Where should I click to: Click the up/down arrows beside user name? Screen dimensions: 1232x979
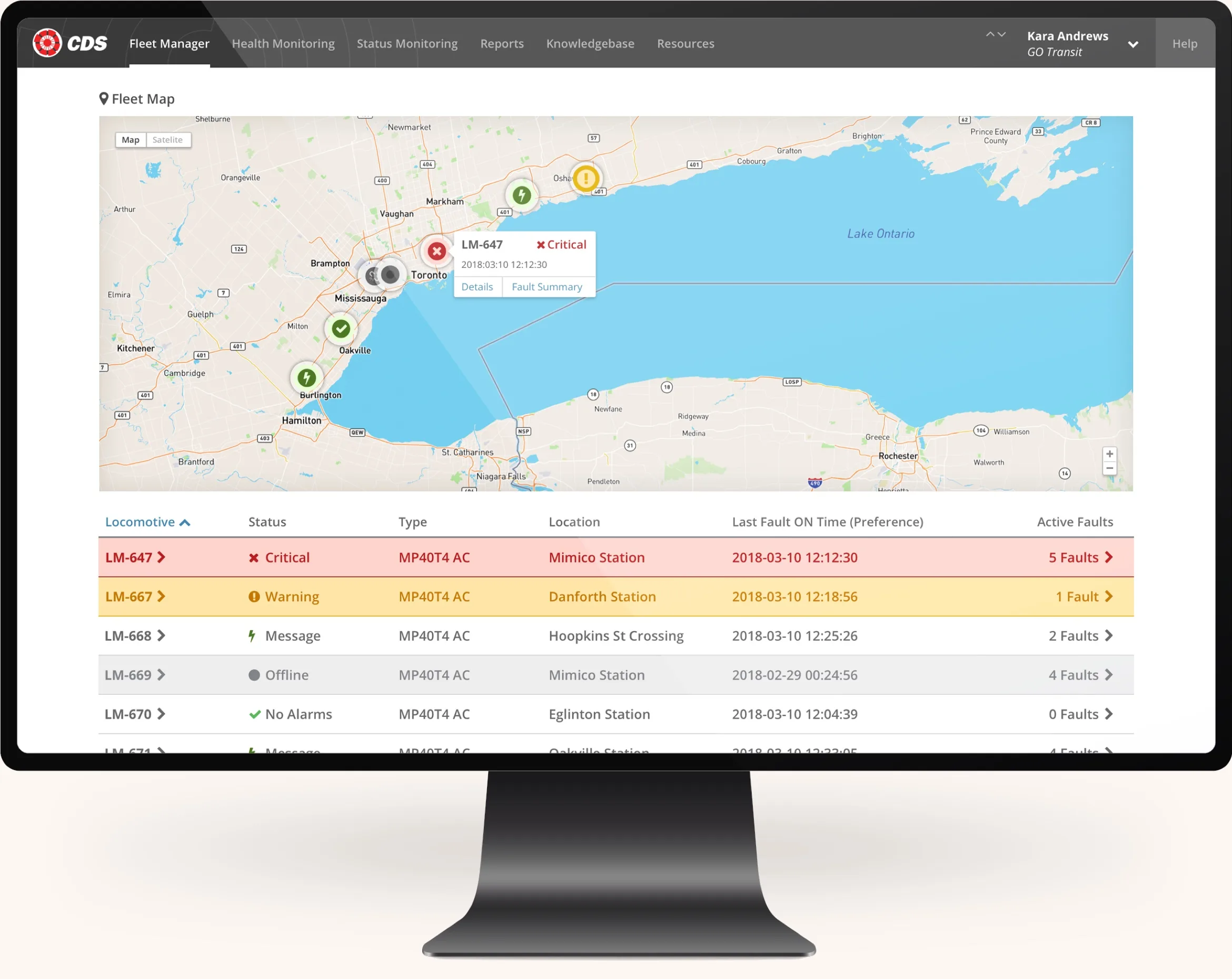(996, 35)
